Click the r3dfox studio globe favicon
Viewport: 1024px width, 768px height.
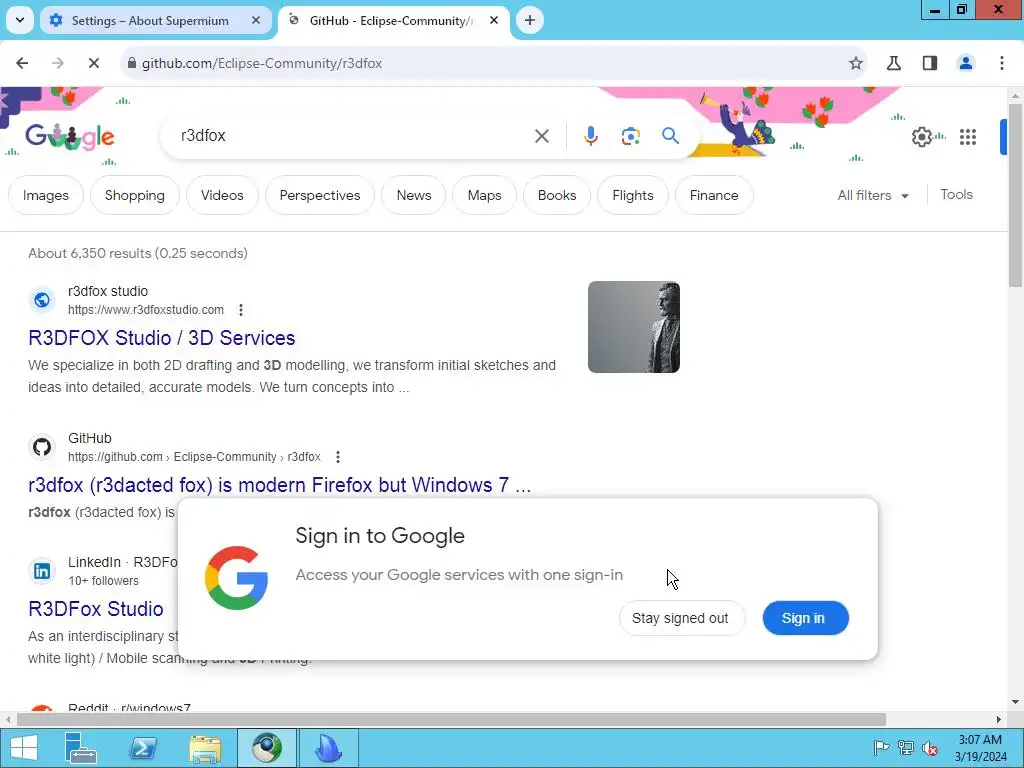point(42,300)
